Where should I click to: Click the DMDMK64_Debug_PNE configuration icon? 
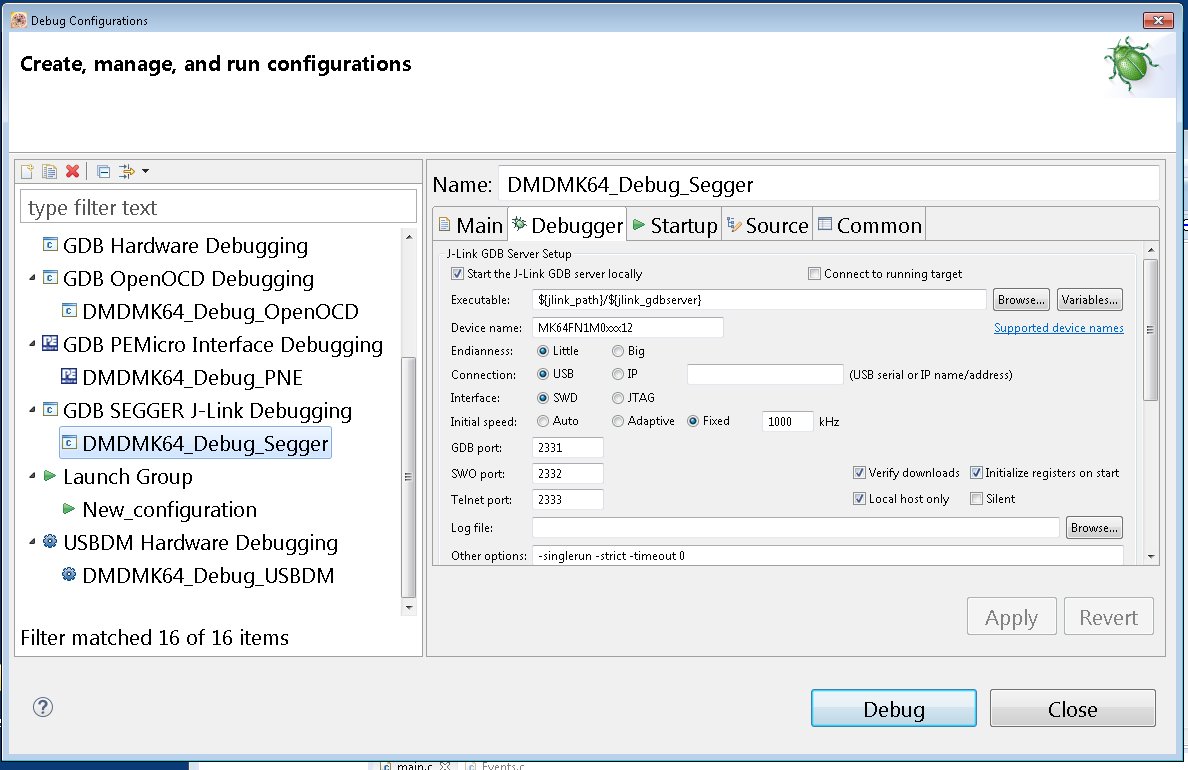(69, 376)
